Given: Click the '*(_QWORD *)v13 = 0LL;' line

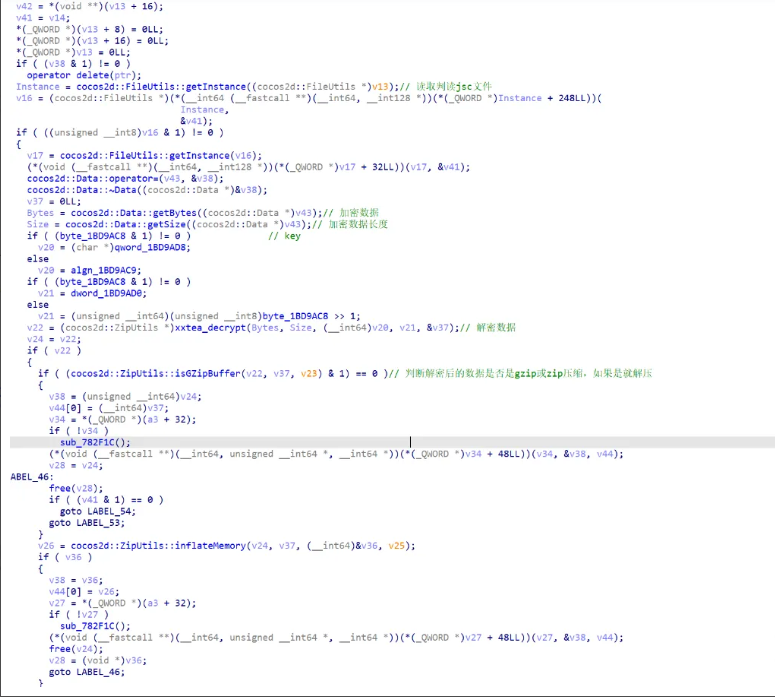Looking at the screenshot, I should (x=73, y=52).
